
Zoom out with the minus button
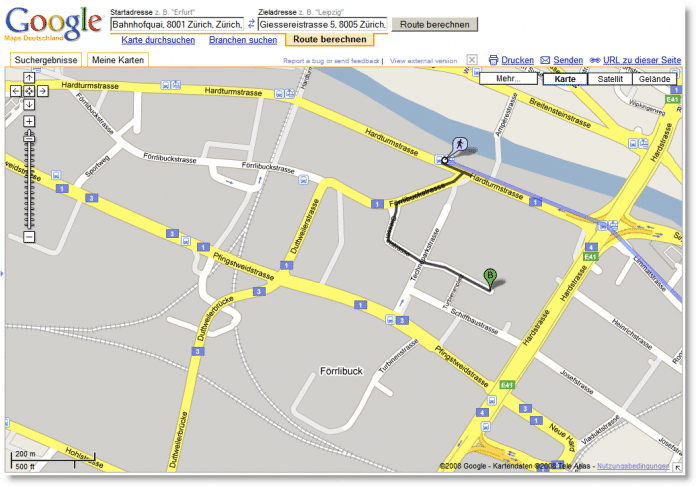(x=29, y=237)
